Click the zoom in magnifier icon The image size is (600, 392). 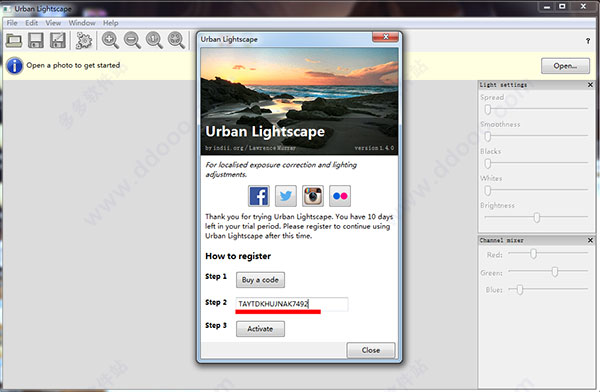pyautogui.click(x=110, y=40)
